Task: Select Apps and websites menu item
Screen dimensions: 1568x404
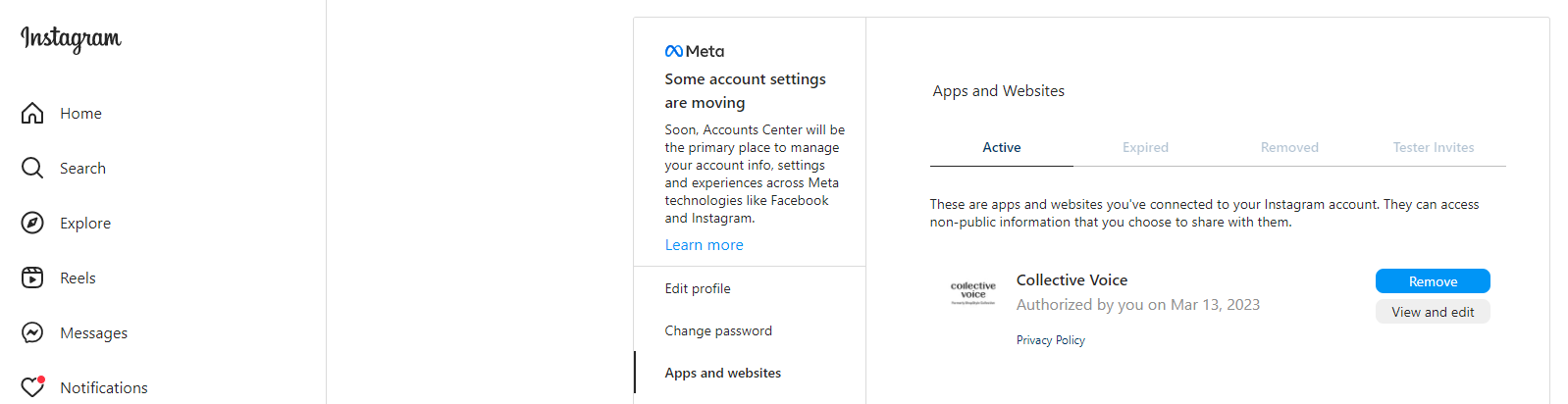Action: pos(750,373)
